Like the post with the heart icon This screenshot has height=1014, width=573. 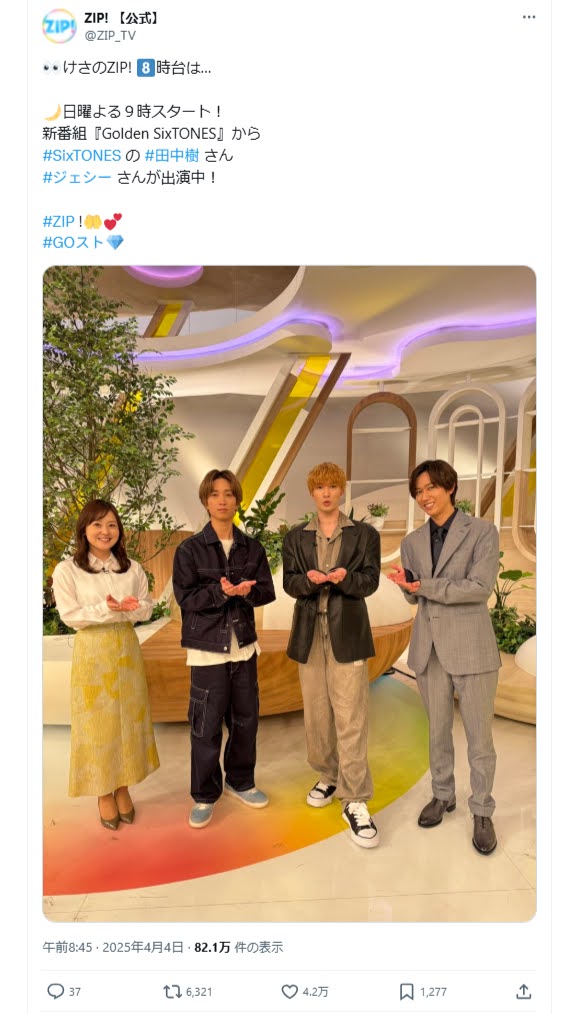(289, 991)
